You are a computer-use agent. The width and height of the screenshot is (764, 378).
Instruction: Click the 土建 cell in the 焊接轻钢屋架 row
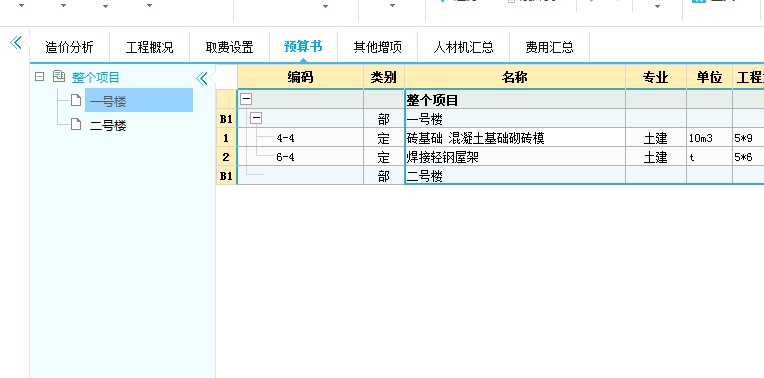click(x=656, y=157)
